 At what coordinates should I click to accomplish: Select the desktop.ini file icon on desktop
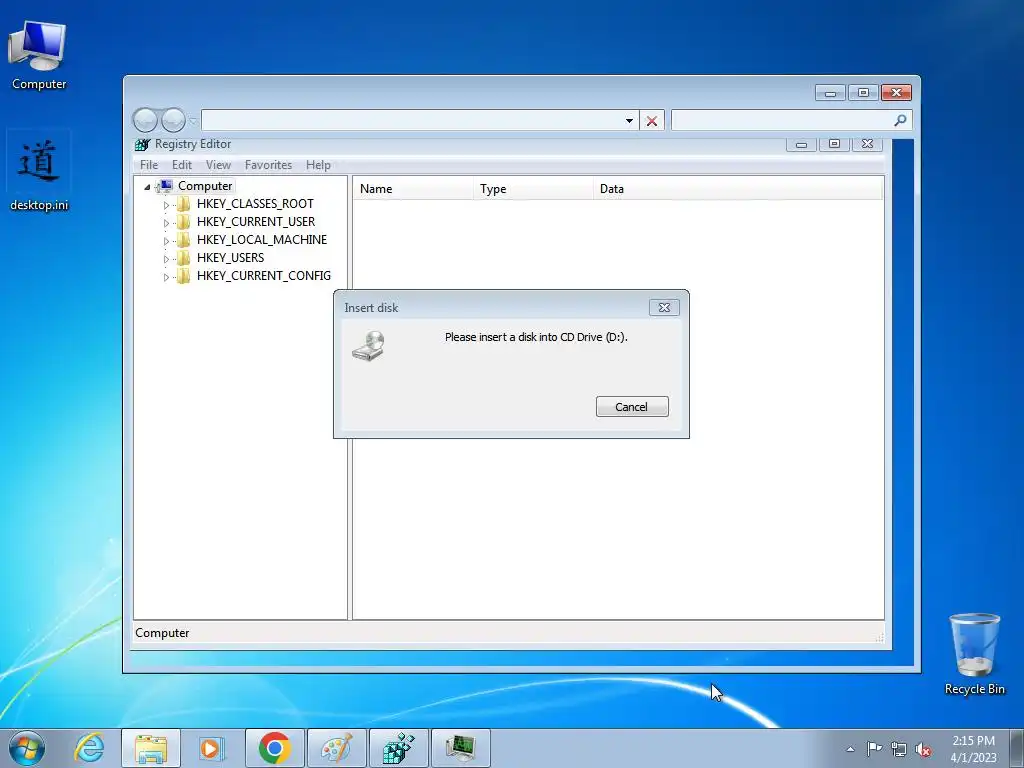(39, 172)
